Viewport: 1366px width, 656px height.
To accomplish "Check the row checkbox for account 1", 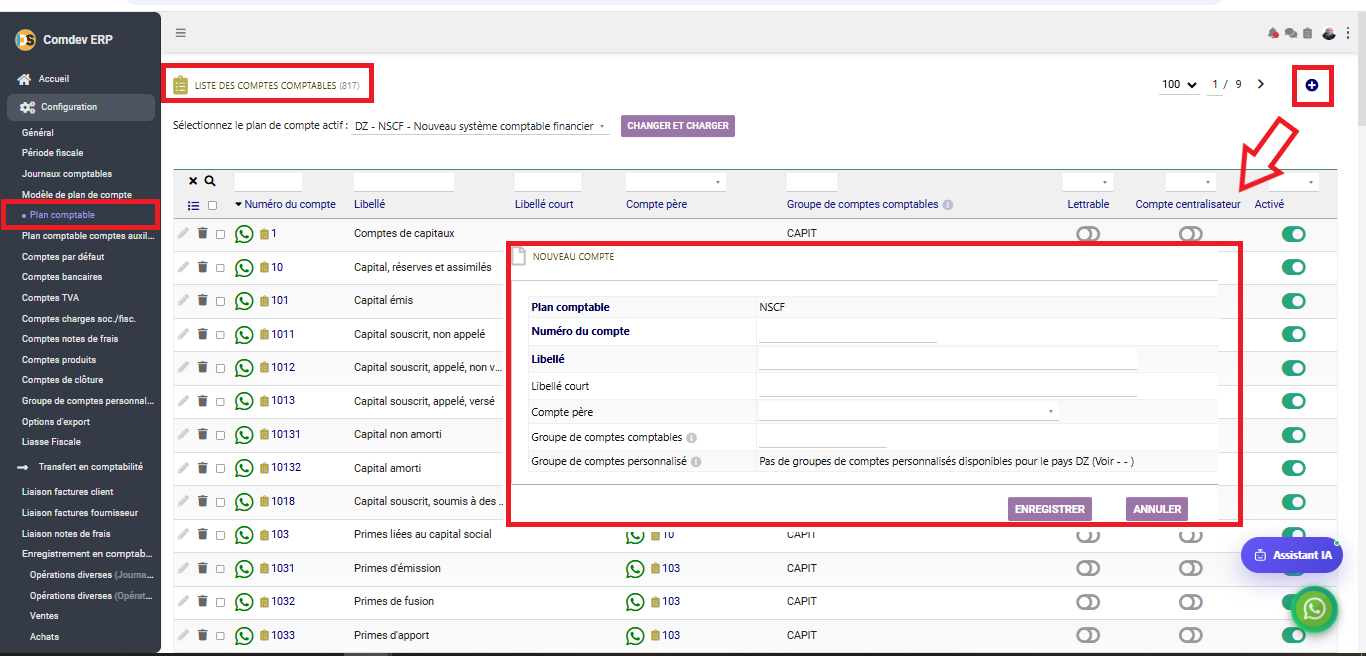I will point(220,234).
